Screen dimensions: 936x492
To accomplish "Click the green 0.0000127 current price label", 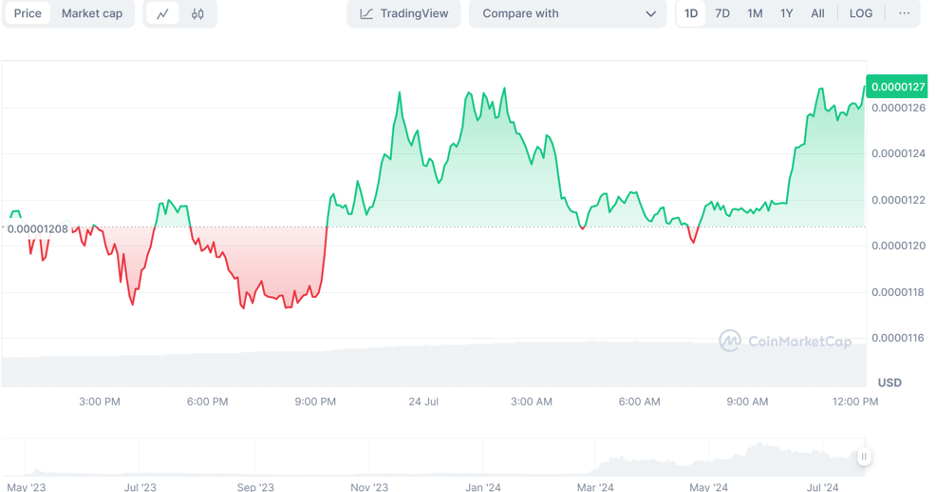I will coord(897,87).
